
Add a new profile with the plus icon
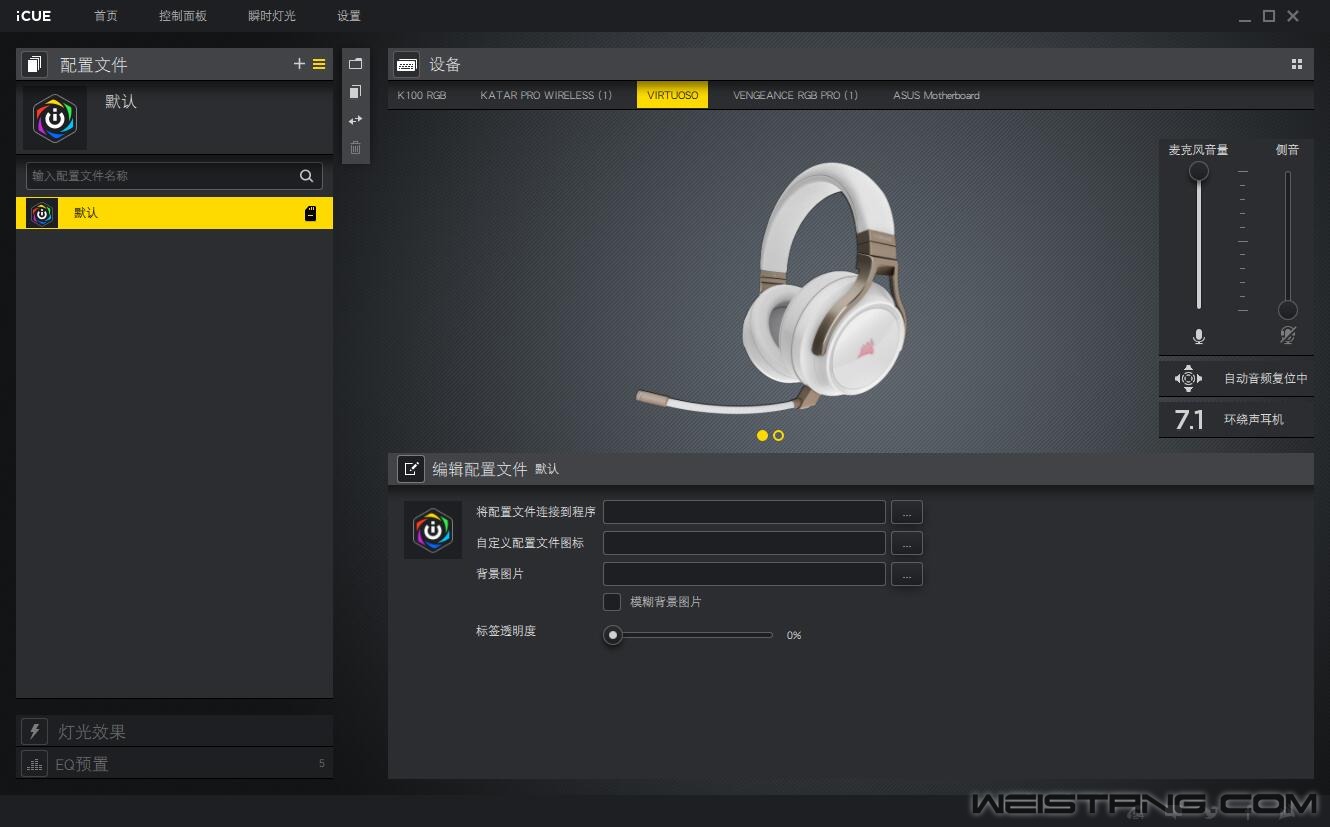coord(299,64)
